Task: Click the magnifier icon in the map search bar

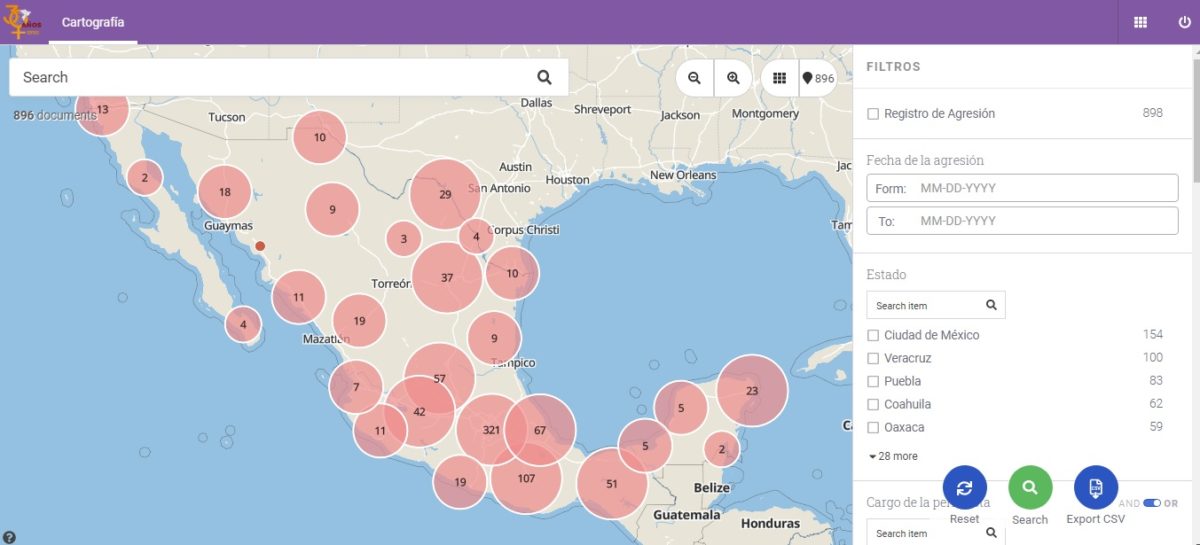Action: [544, 77]
